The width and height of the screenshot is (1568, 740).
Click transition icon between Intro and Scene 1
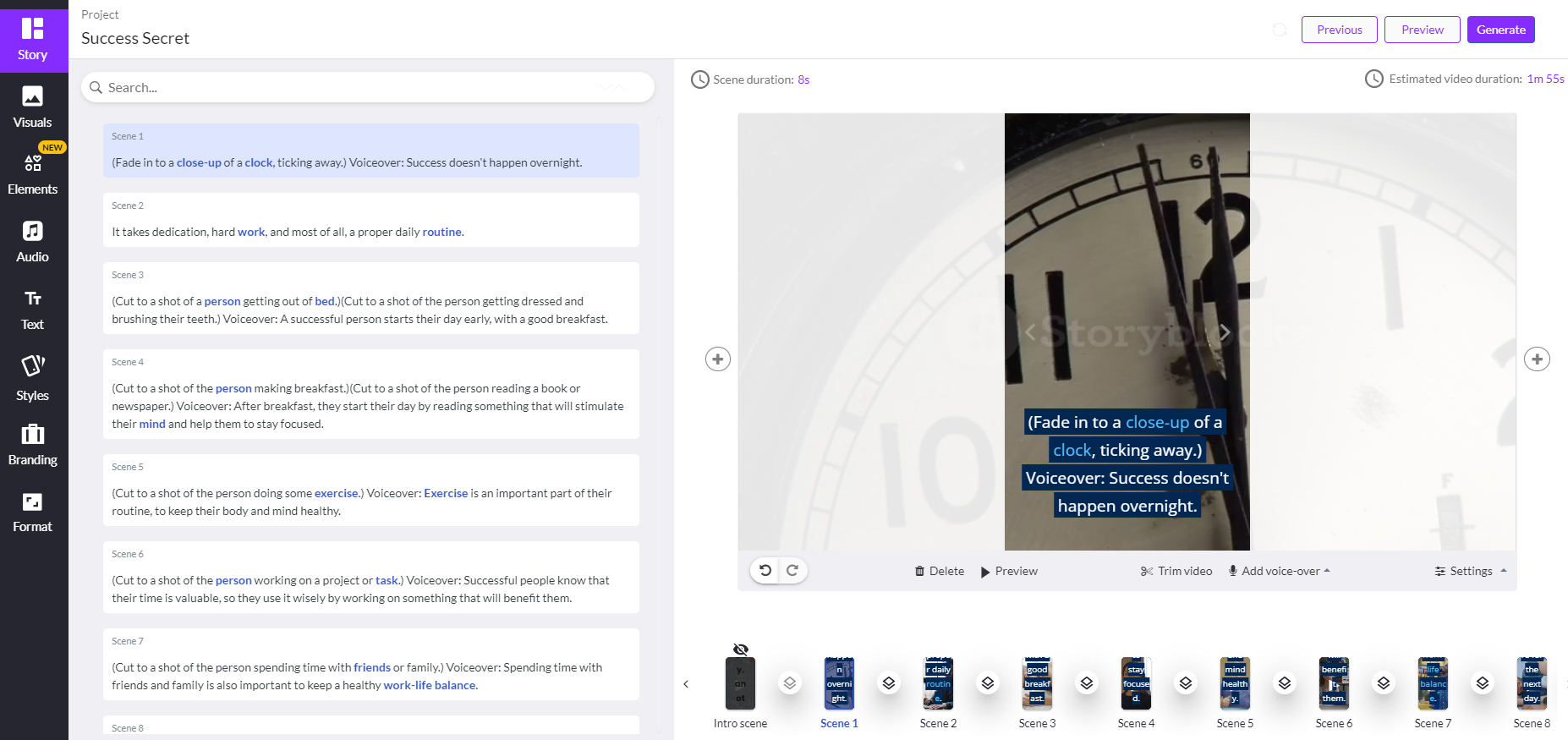tap(790, 682)
